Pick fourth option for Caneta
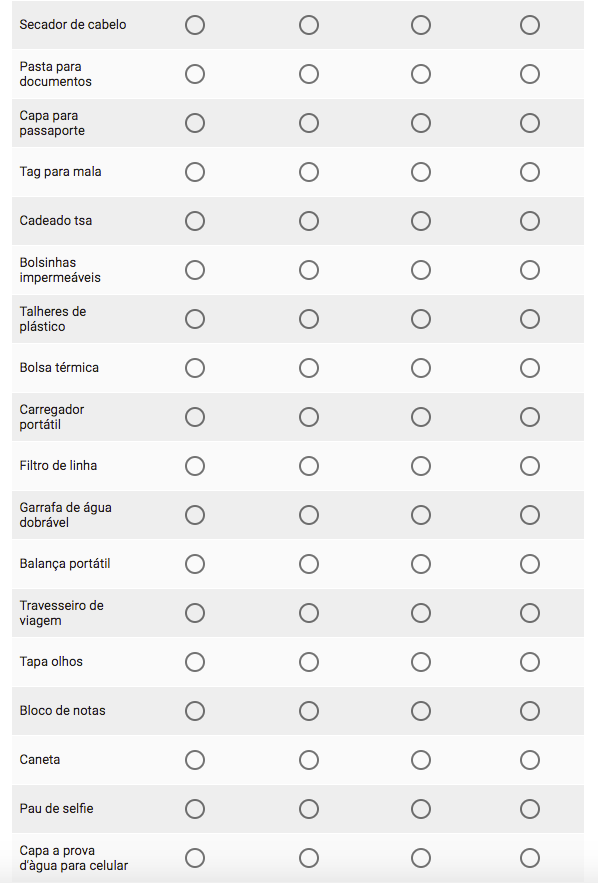 point(530,760)
